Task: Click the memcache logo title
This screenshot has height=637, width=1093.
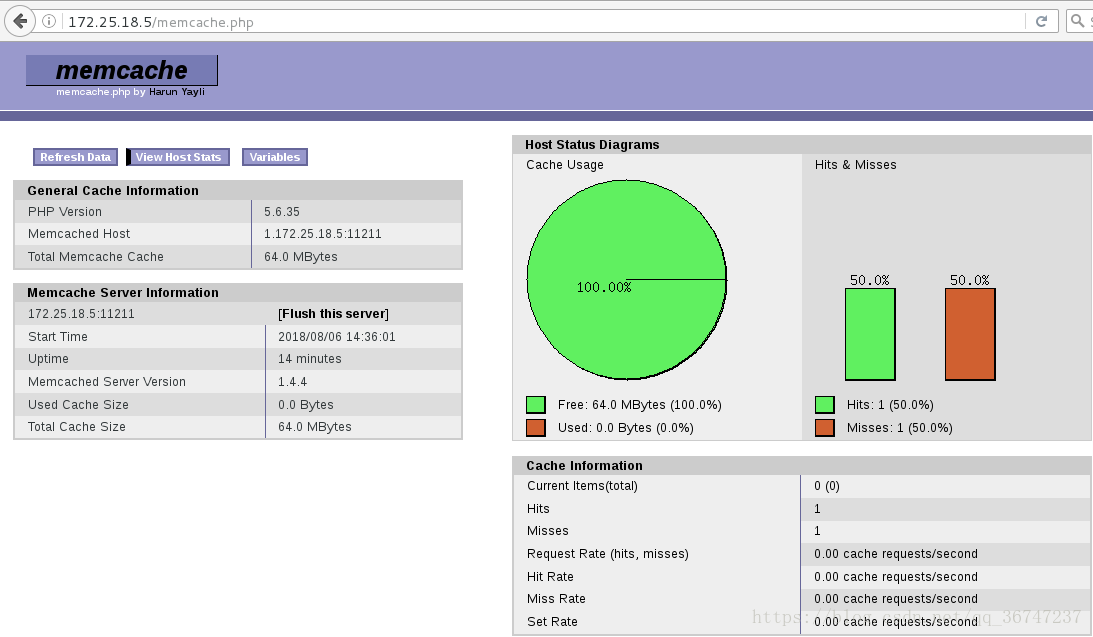Action: pos(122,70)
